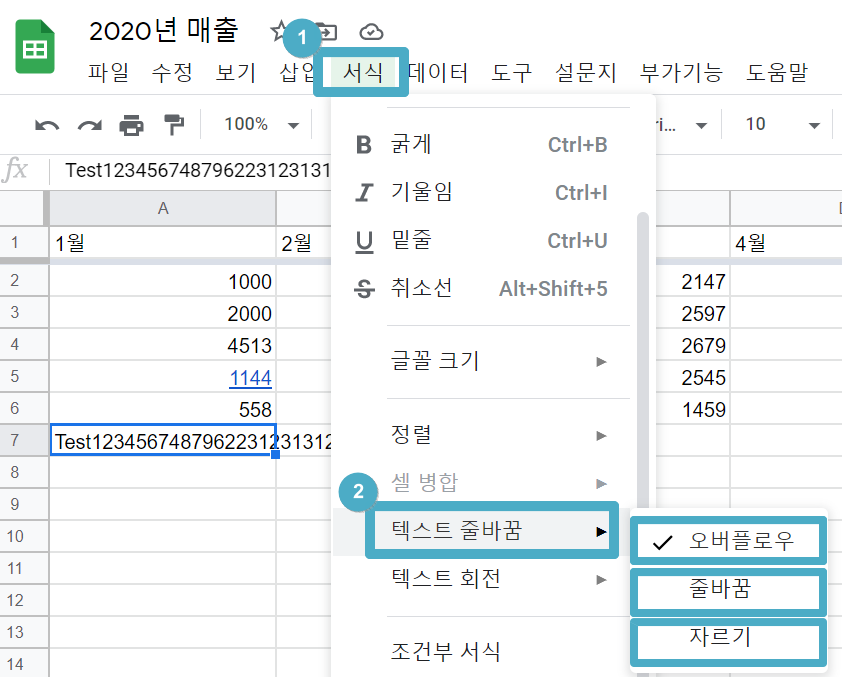Expand the 정렬 submenu
This screenshot has height=677, width=842.
[482, 435]
